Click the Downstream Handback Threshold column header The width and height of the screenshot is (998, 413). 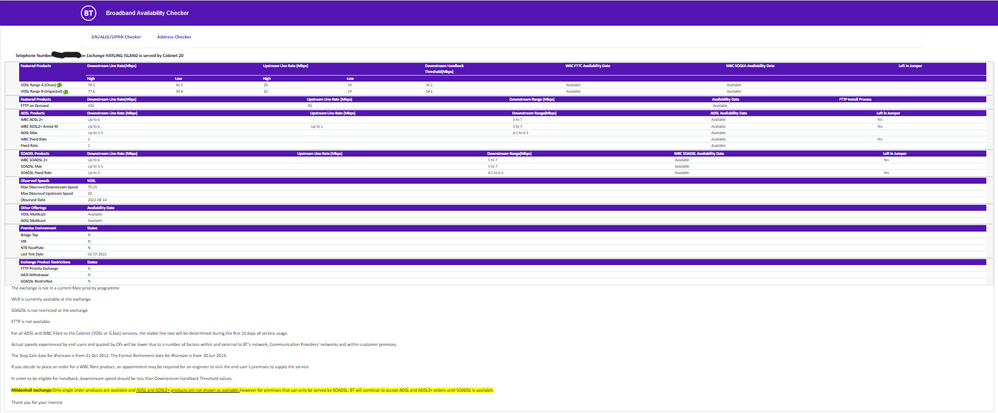[442, 69]
